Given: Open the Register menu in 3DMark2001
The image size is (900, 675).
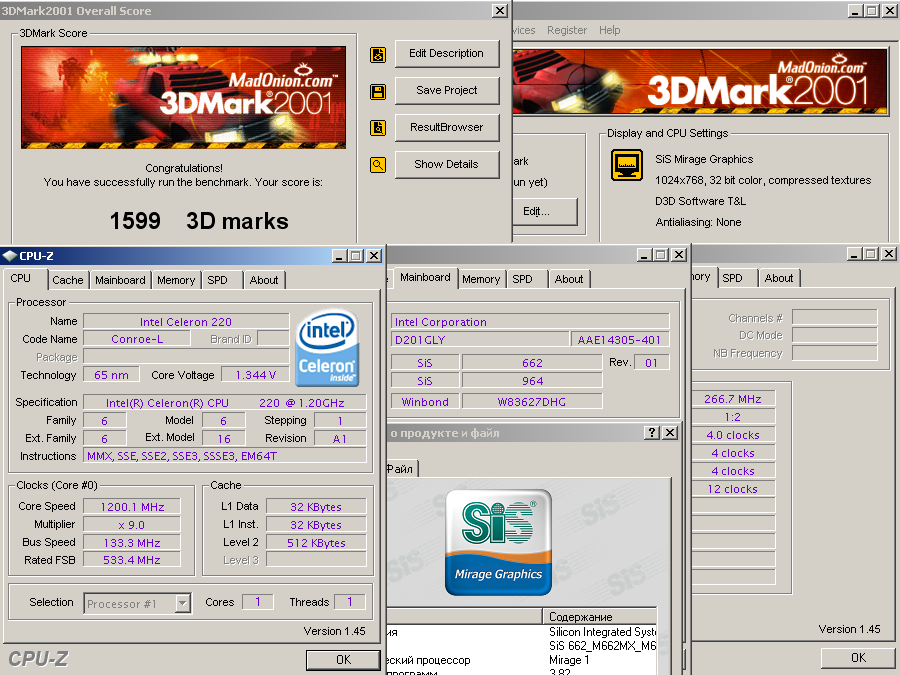Looking at the screenshot, I should [x=567, y=30].
